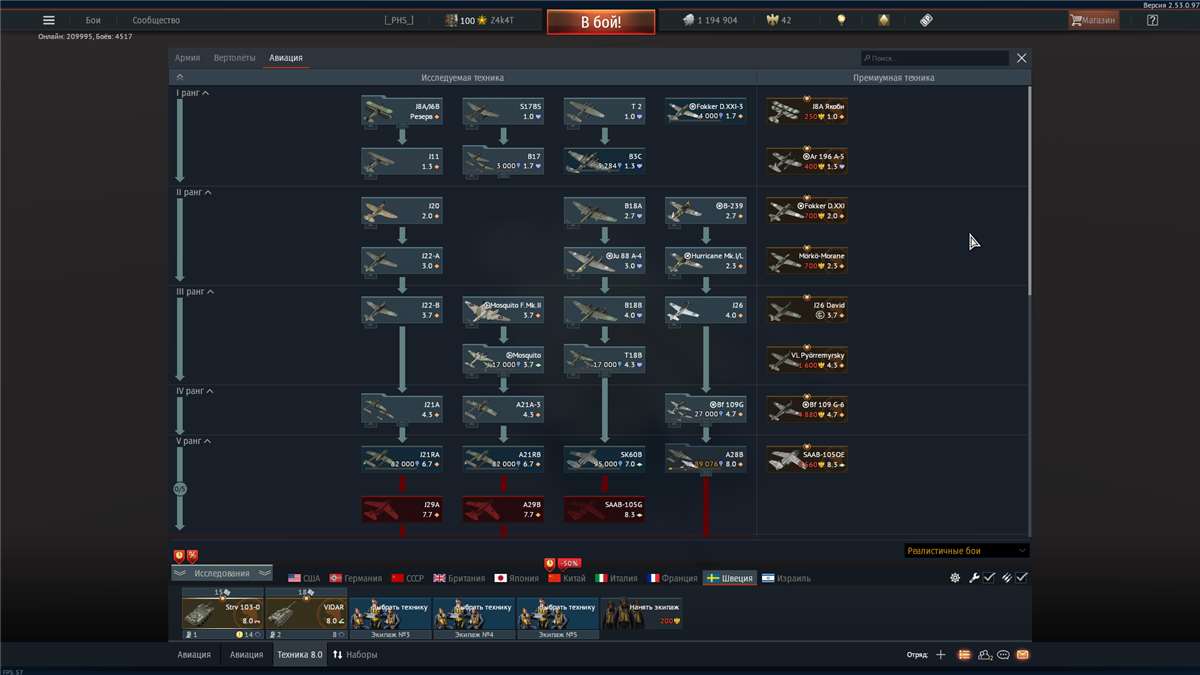
Task: Click the plus icon next to Отряд
Action: (x=940, y=655)
